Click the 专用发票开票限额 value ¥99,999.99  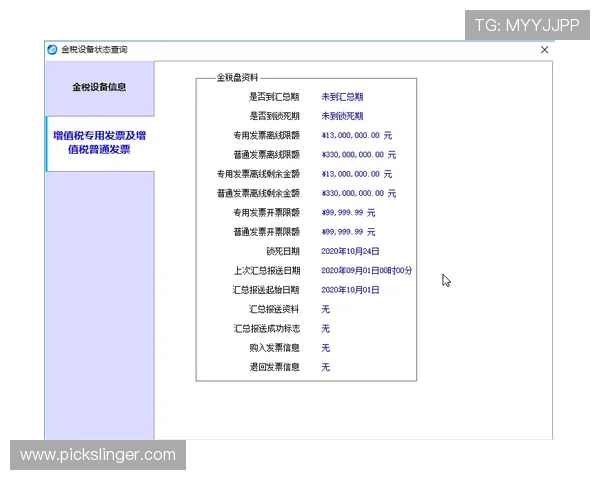click(x=348, y=212)
